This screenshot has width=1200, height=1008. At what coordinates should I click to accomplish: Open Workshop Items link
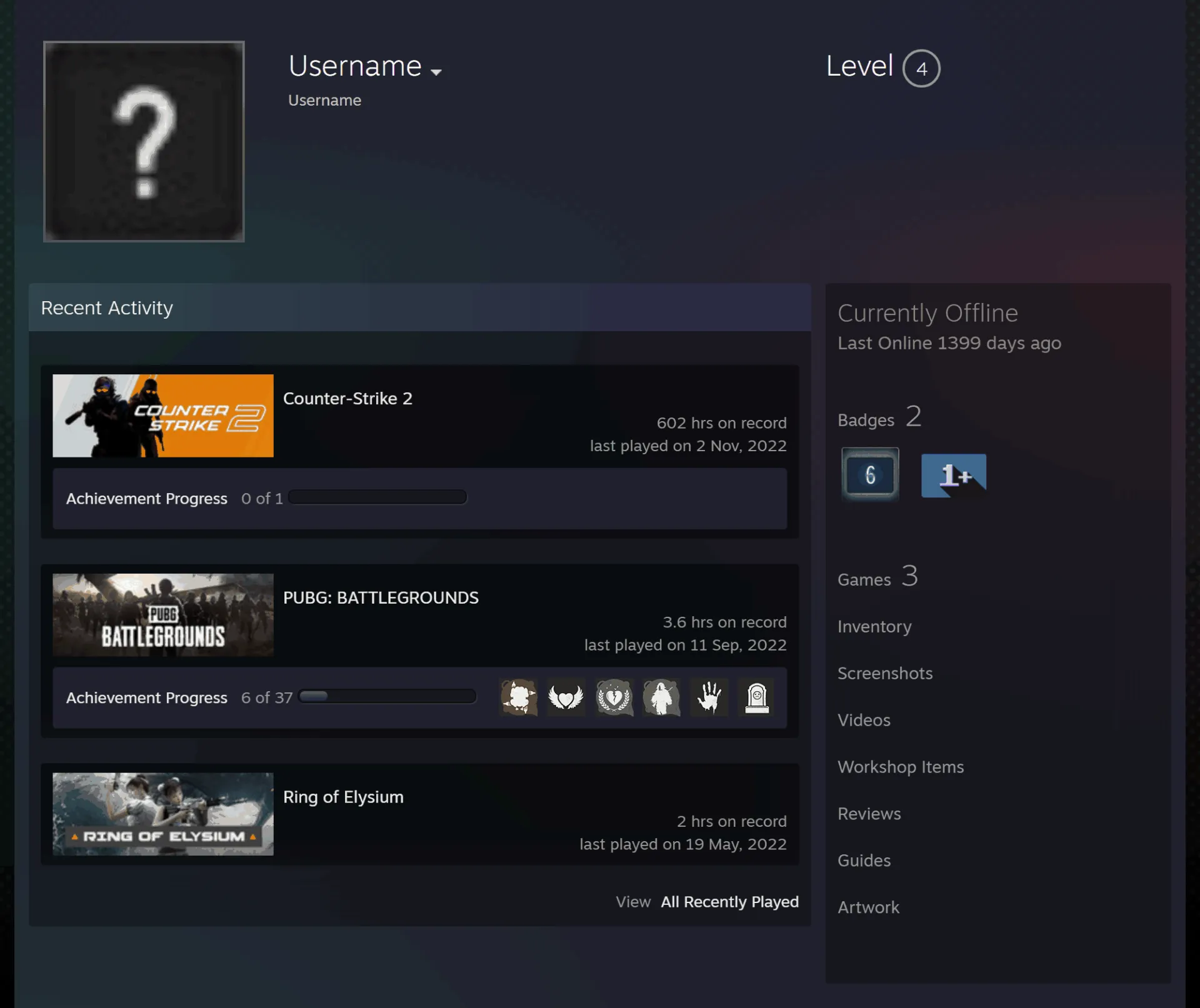901,767
